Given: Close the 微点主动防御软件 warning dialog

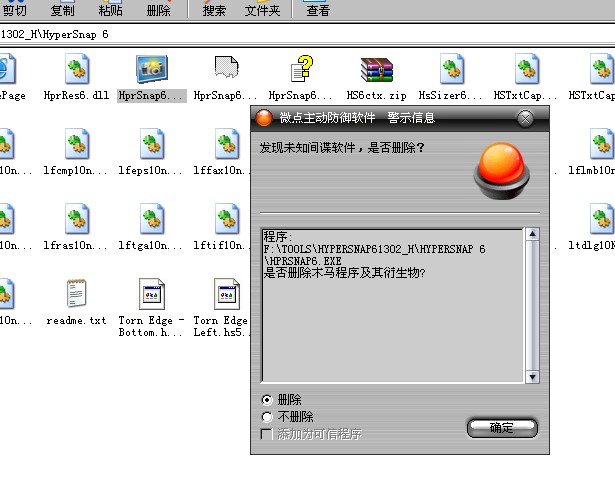Looking at the screenshot, I should pyautogui.click(x=525, y=118).
